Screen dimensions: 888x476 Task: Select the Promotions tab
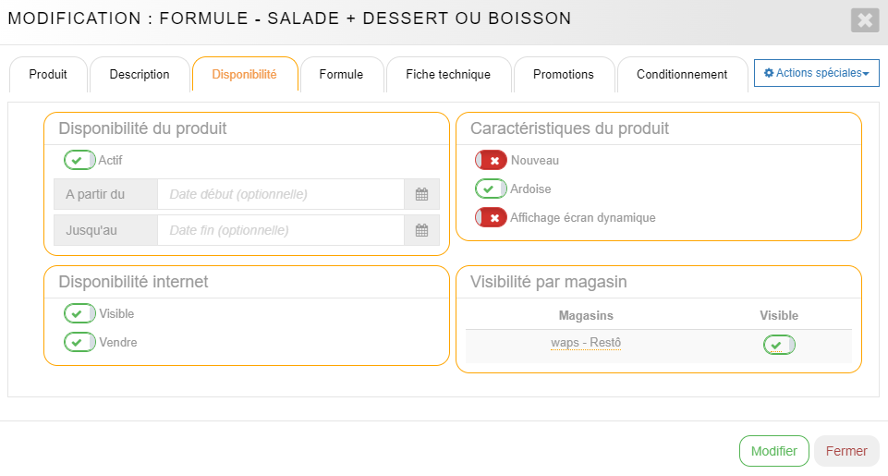(x=563, y=75)
